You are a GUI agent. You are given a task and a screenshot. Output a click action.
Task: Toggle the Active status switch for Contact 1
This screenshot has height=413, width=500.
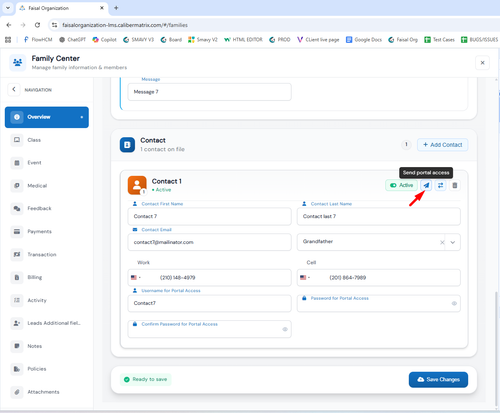401,185
